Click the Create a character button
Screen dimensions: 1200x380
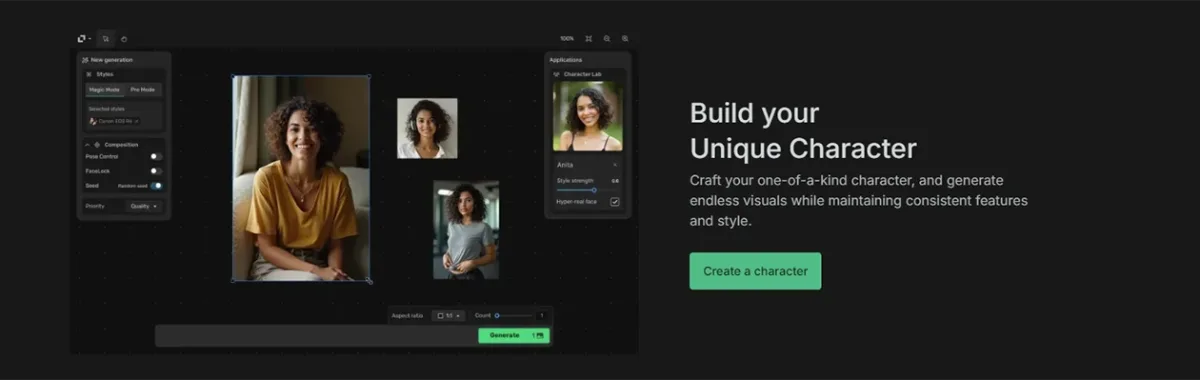pos(755,271)
